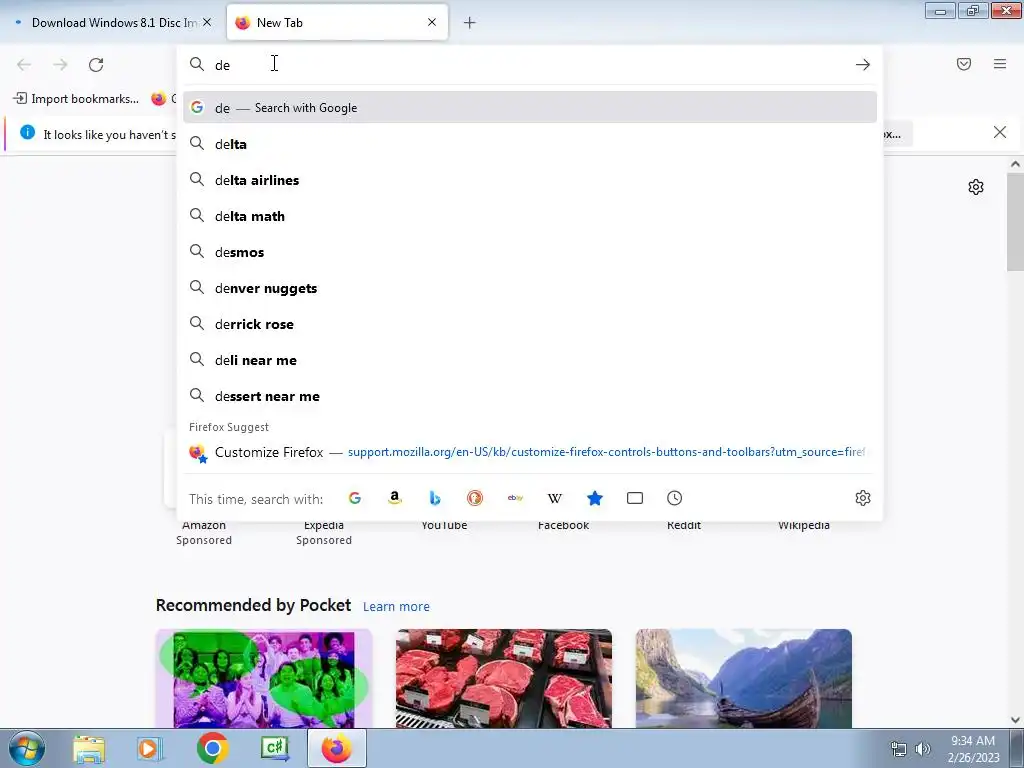
Task: Open the taskbar clock and date
Action: [973, 749]
